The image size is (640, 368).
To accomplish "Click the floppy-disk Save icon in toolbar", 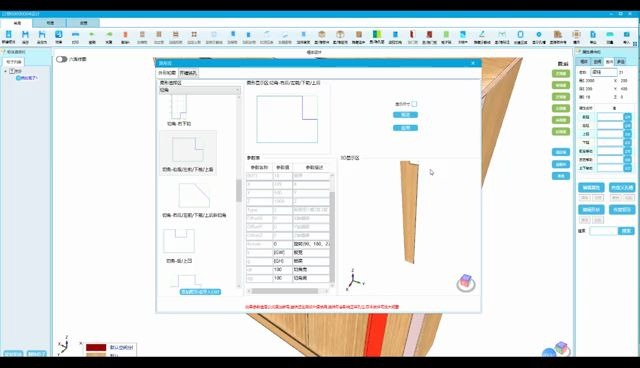I will [x=25, y=35].
